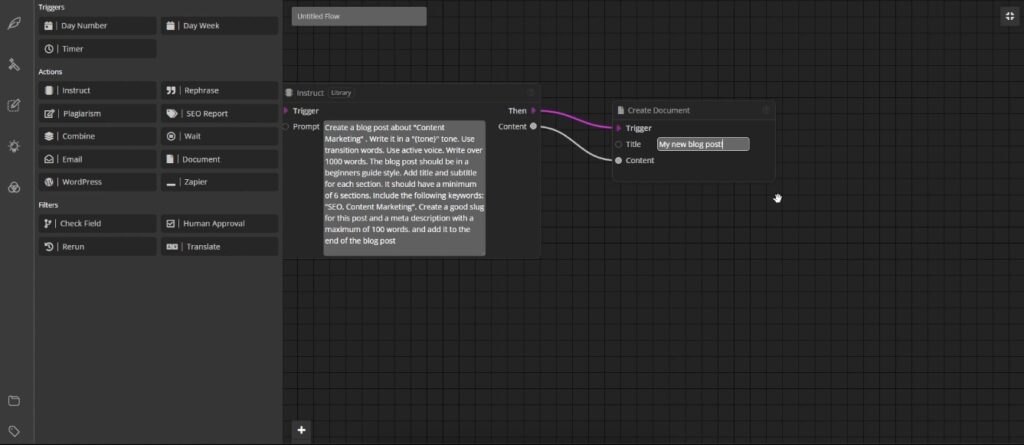Add the Translate filter block
The width and height of the screenshot is (1024, 445).
tap(219, 246)
